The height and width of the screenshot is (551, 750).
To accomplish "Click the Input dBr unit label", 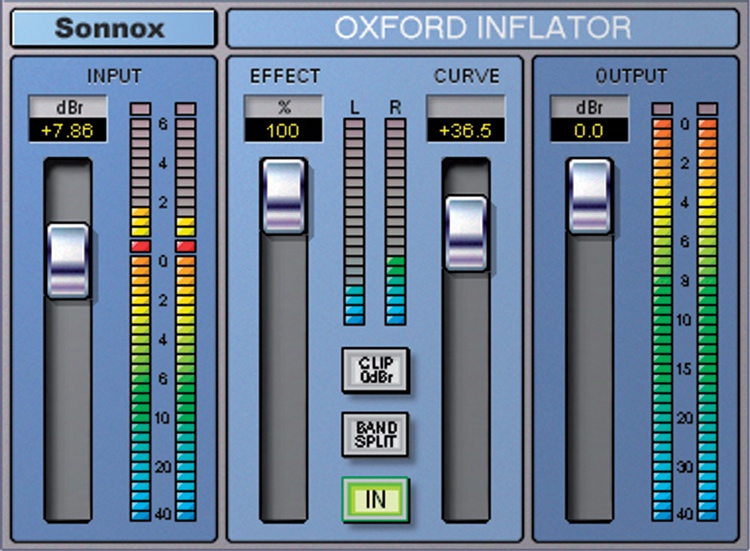I will point(68,107).
